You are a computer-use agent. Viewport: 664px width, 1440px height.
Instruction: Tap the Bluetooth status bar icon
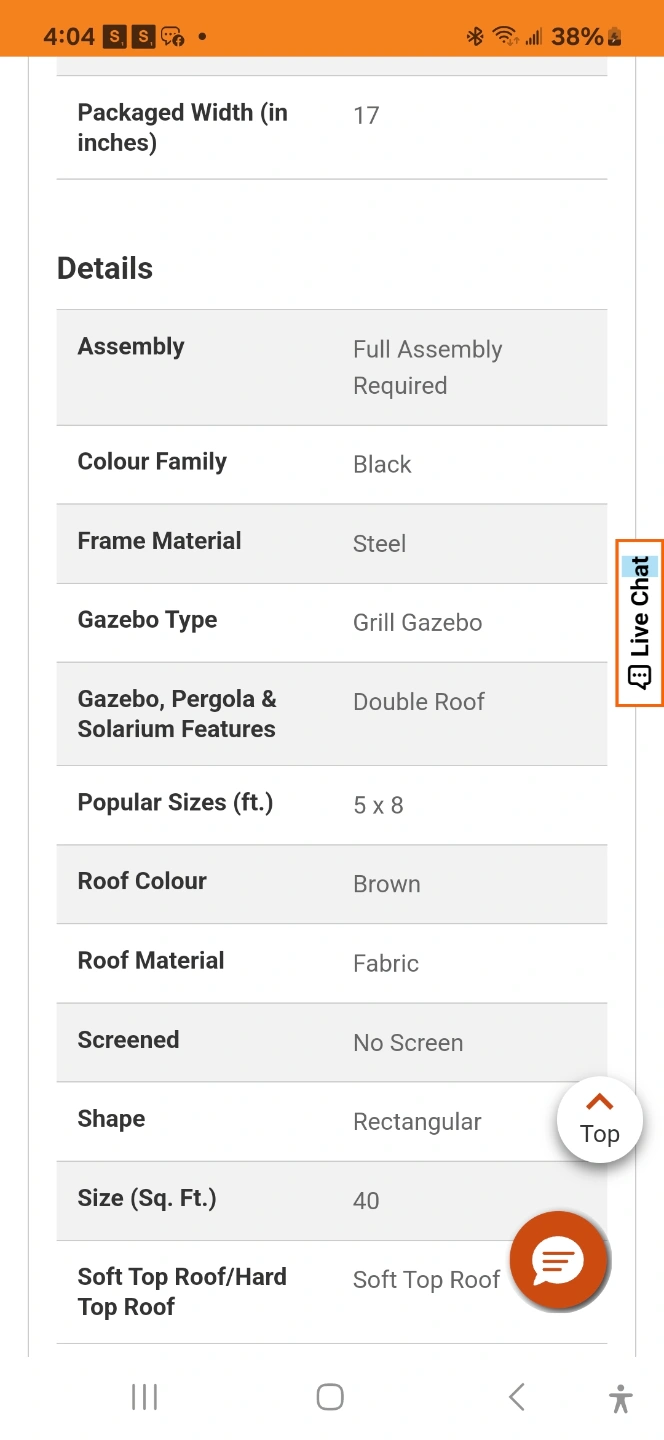point(475,37)
